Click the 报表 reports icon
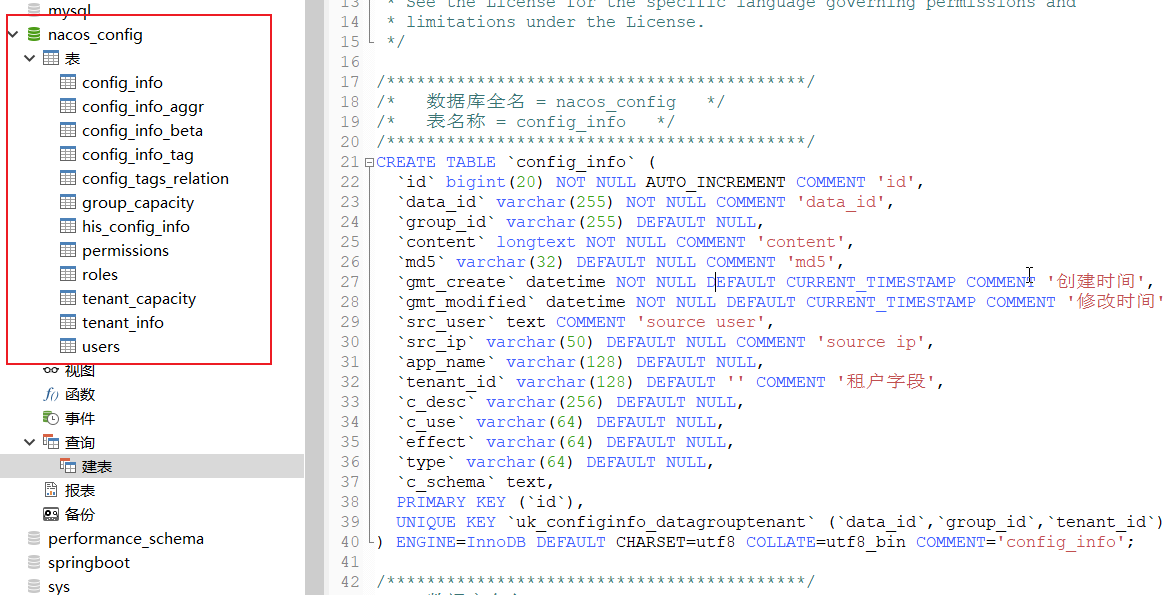The image size is (1166, 595). point(51,490)
